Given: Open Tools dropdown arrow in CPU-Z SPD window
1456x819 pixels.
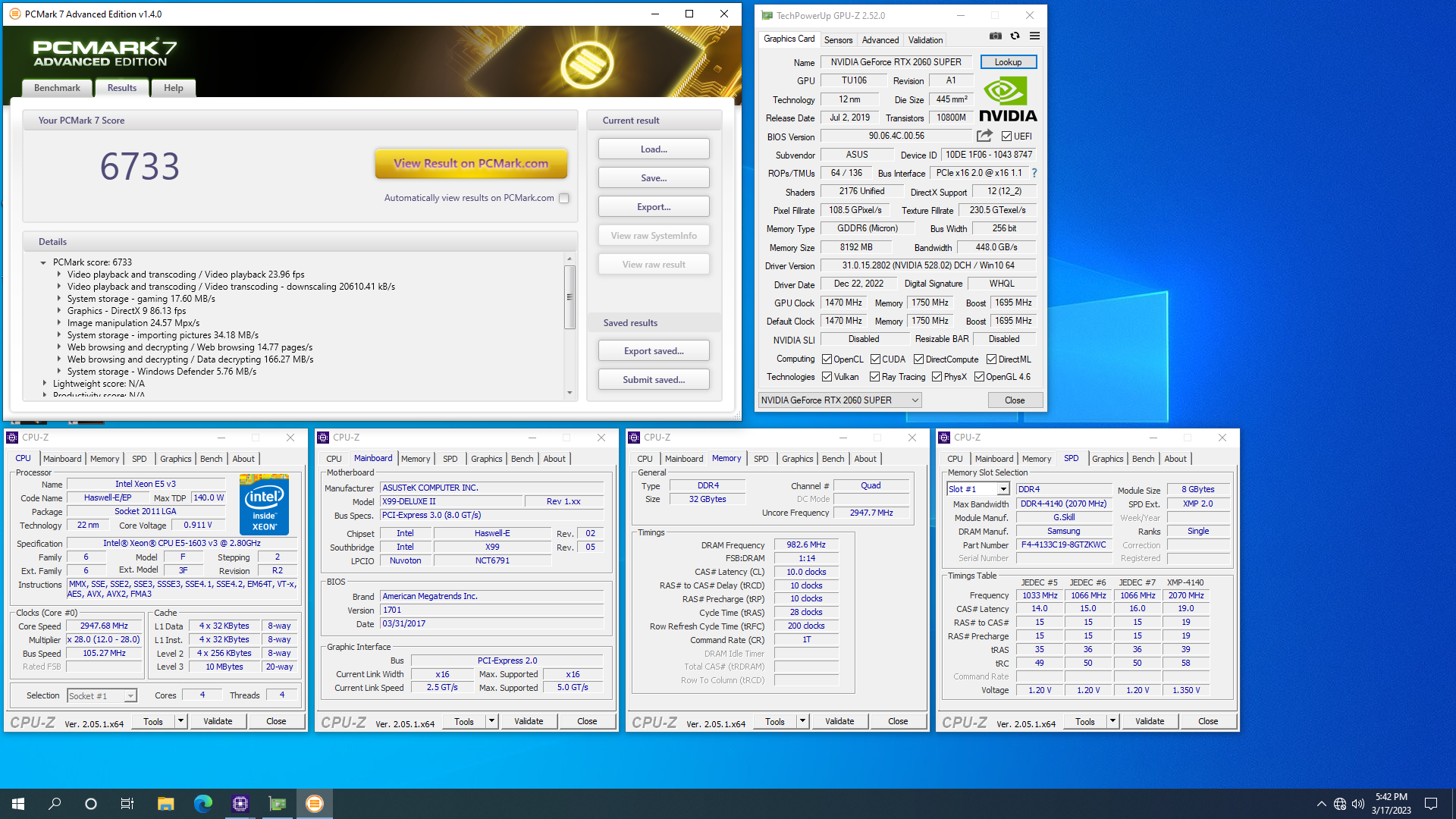Looking at the screenshot, I should point(1112,721).
